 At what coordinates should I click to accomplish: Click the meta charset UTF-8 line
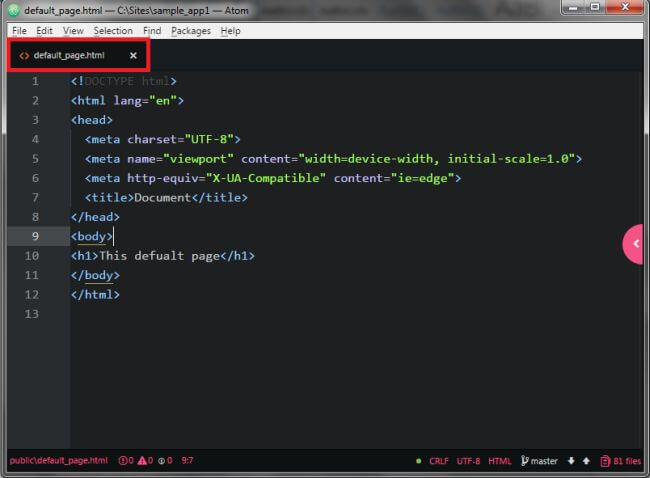tap(162, 139)
